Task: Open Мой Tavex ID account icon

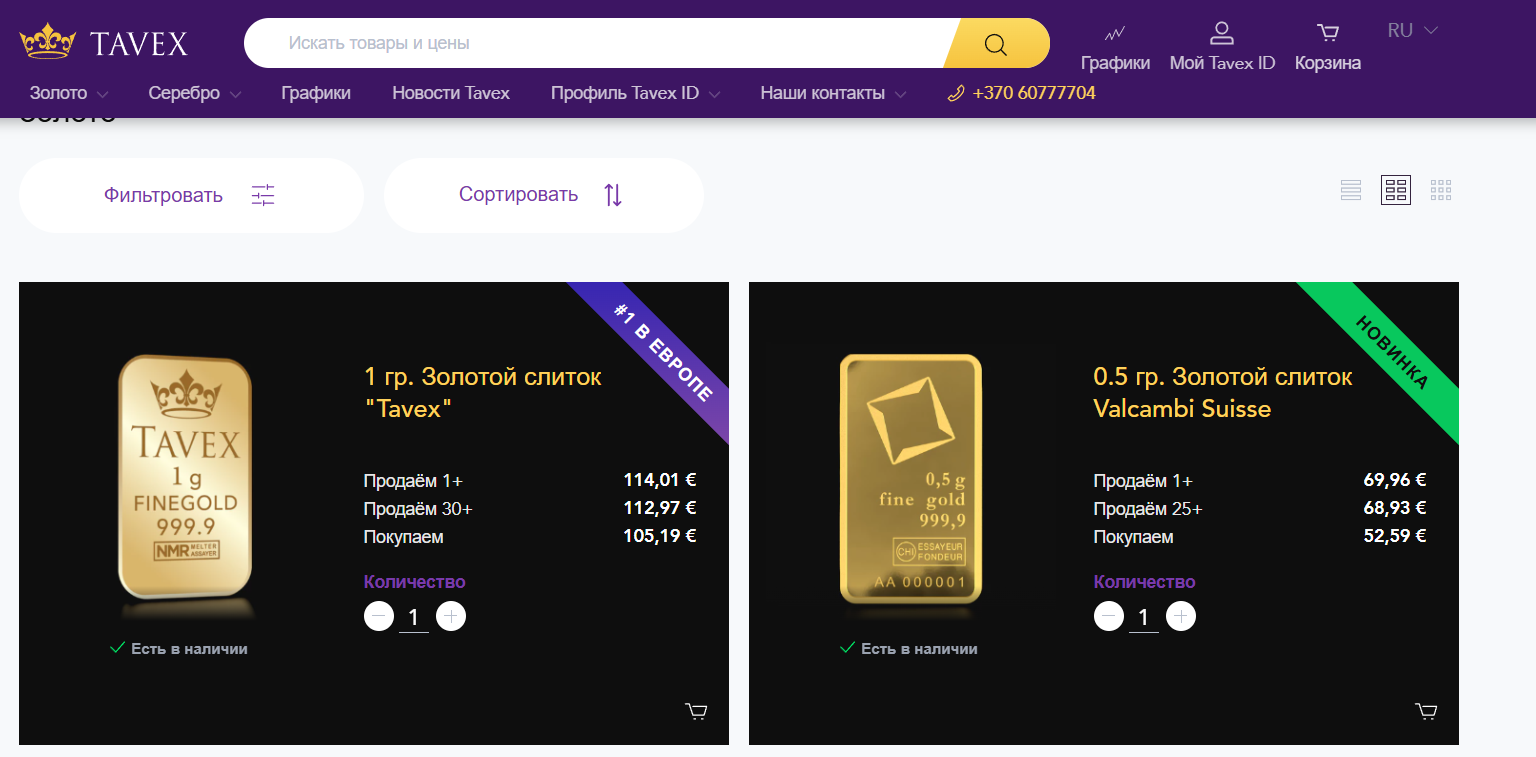Action: pyautogui.click(x=1222, y=33)
